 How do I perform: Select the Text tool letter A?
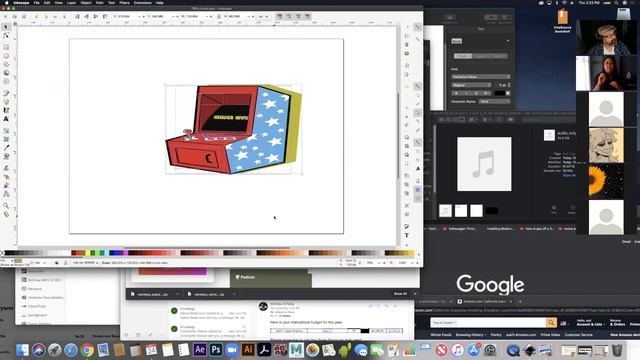click(6, 119)
